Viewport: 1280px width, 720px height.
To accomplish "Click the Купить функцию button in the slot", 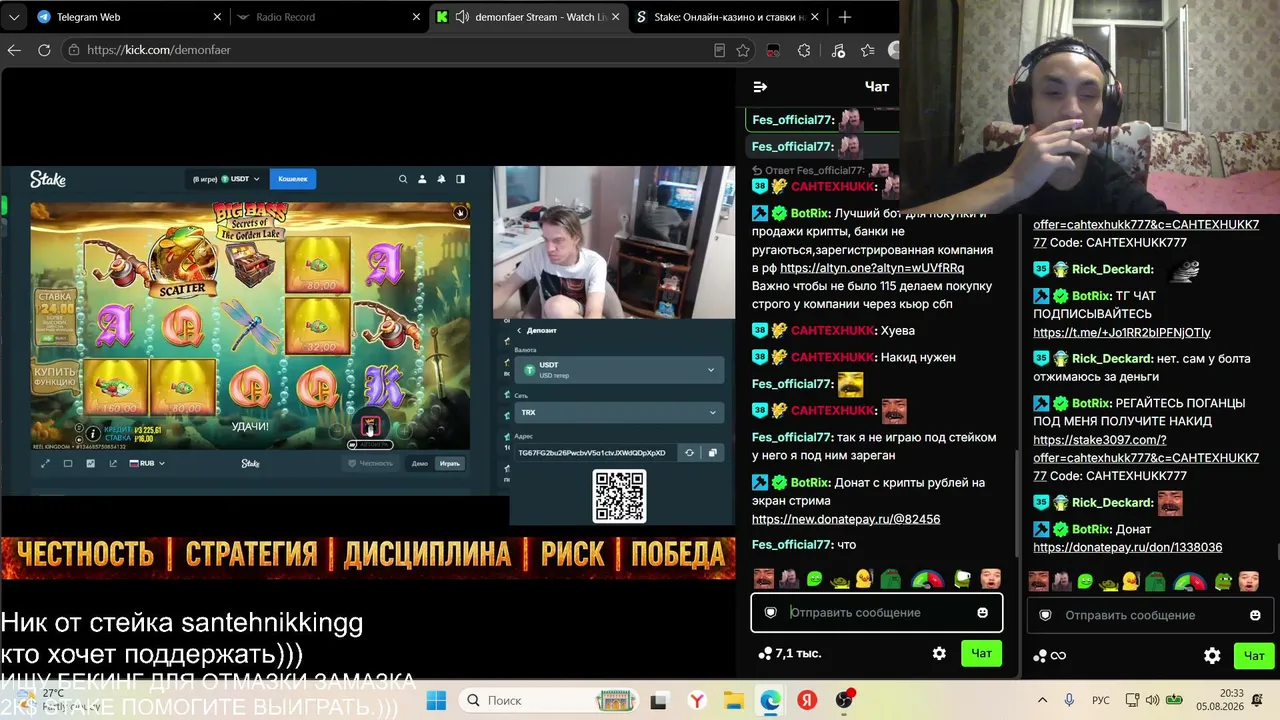I will [x=54, y=376].
